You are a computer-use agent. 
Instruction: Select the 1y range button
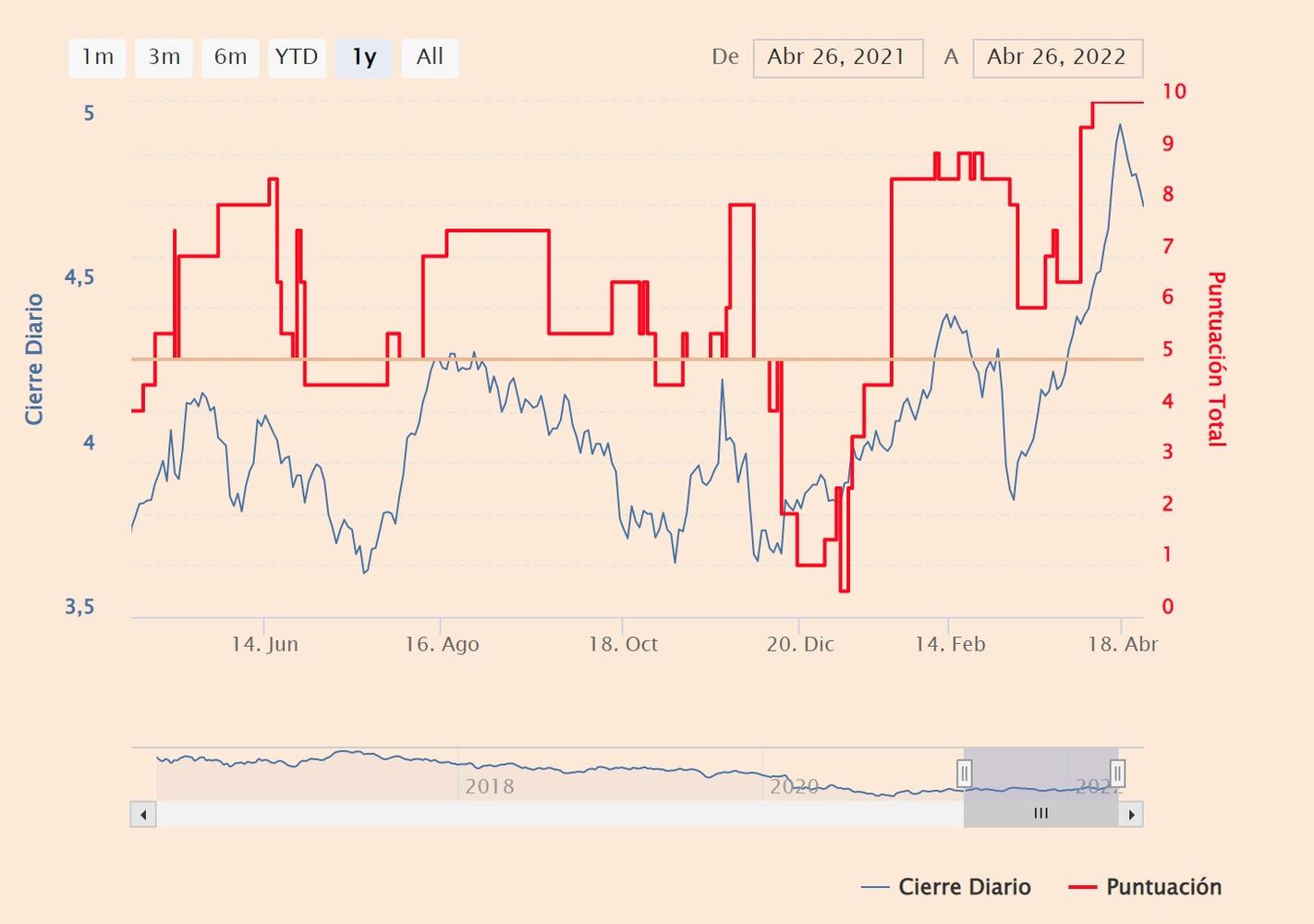(363, 57)
